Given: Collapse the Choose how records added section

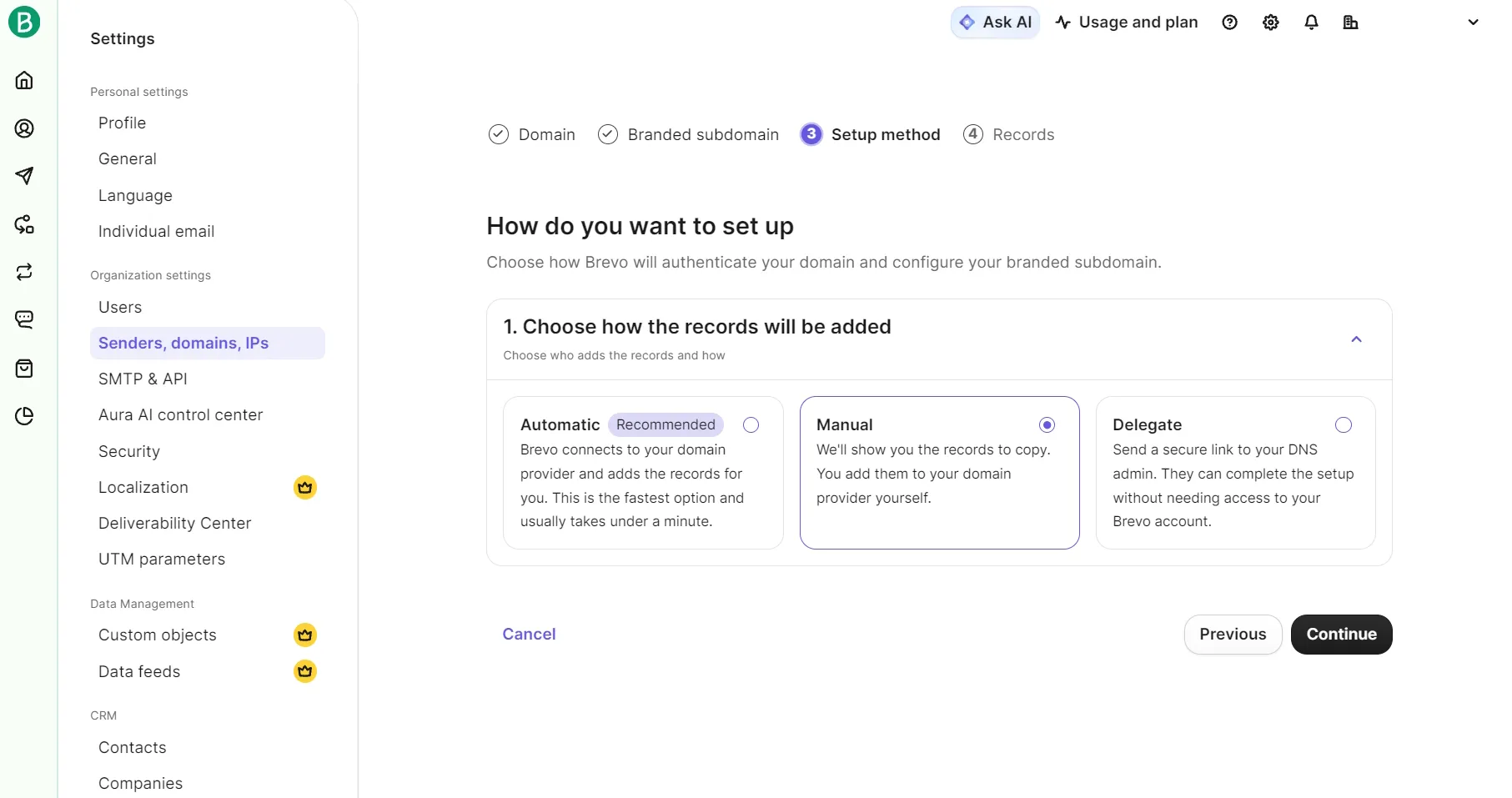Looking at the screenshot, I should pyautogui.click(x=1356, y=339).
